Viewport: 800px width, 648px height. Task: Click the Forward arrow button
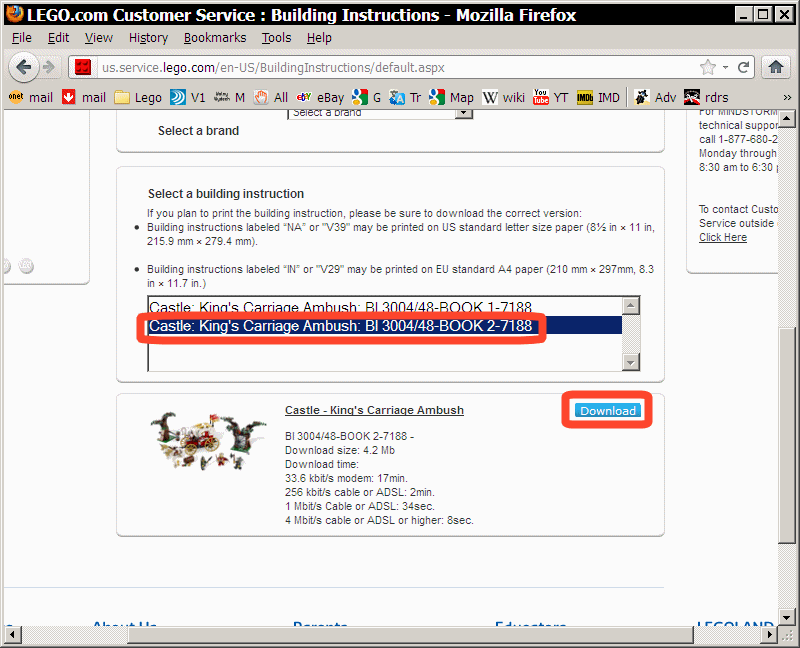coord(49,67)
